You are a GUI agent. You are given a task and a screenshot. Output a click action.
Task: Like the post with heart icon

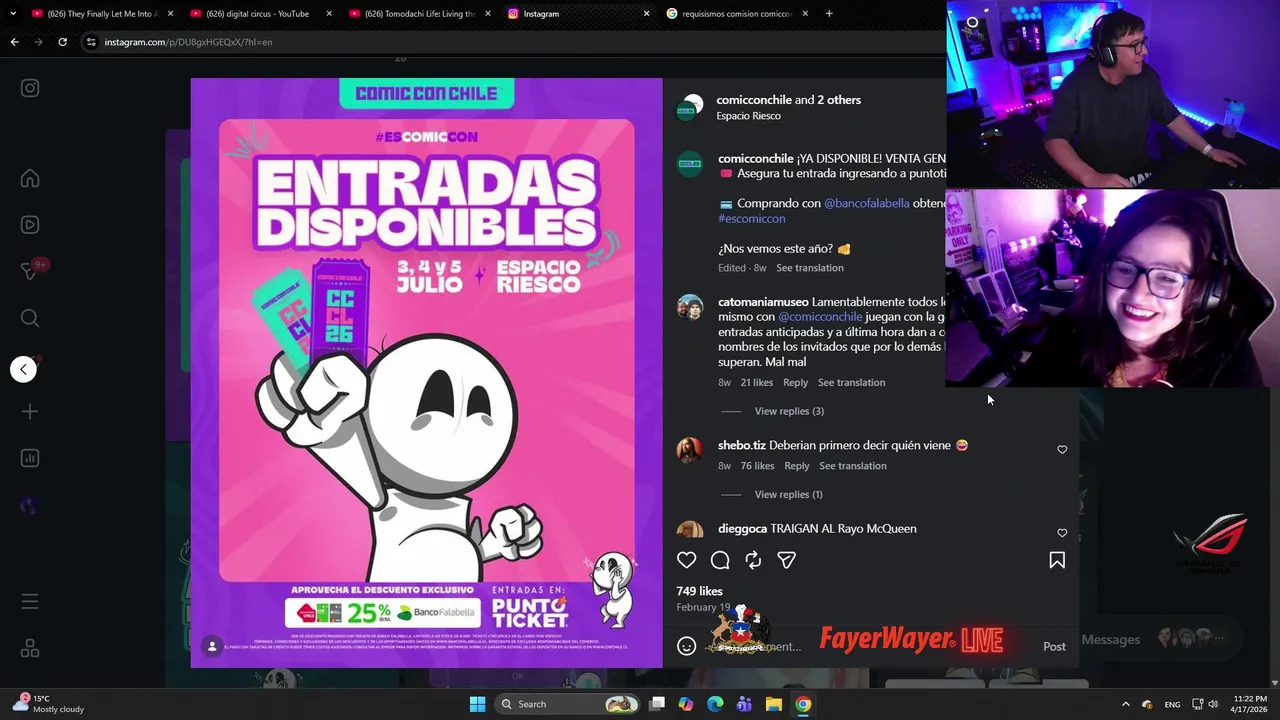686,560
